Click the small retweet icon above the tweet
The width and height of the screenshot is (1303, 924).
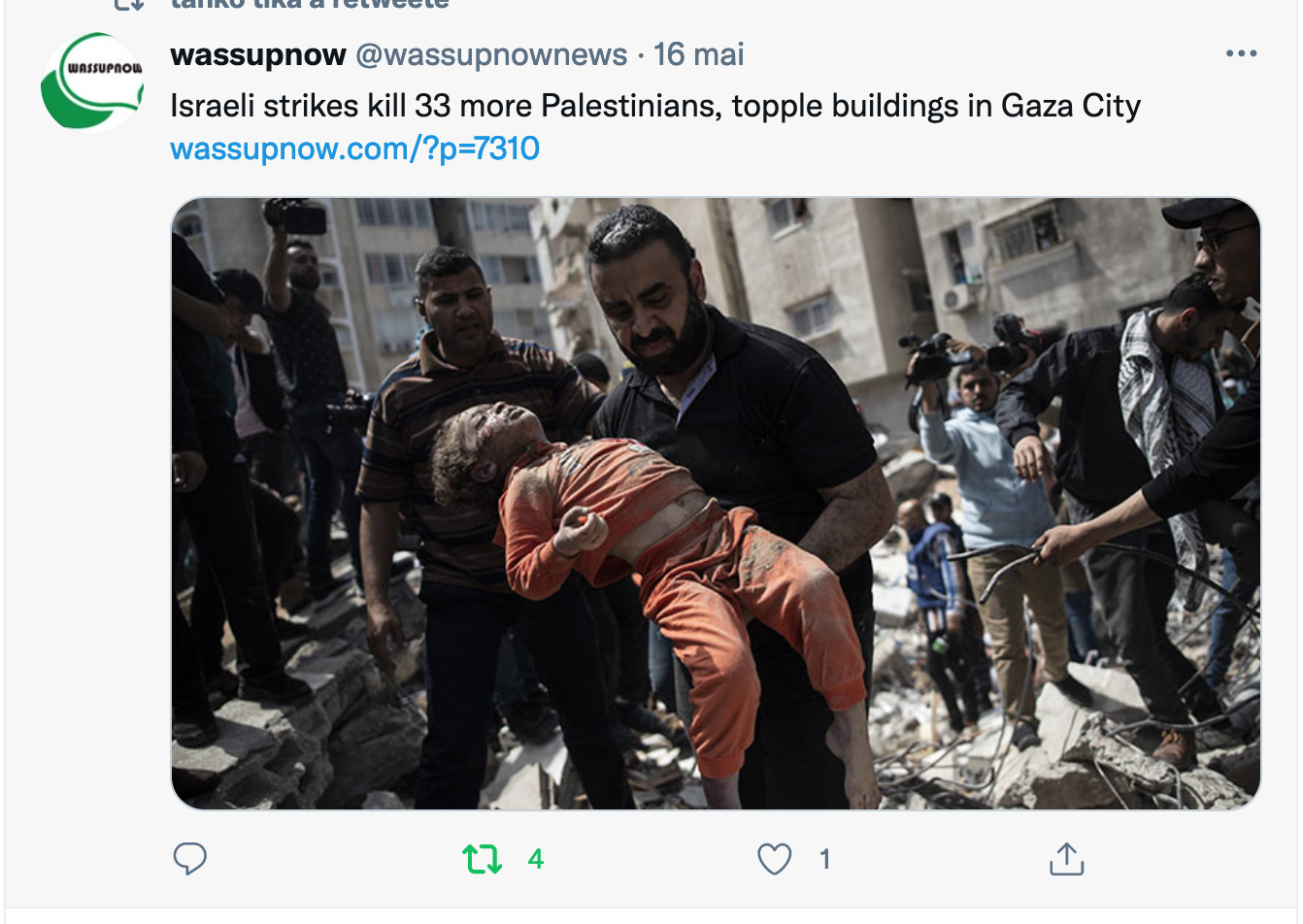[129, 4]
